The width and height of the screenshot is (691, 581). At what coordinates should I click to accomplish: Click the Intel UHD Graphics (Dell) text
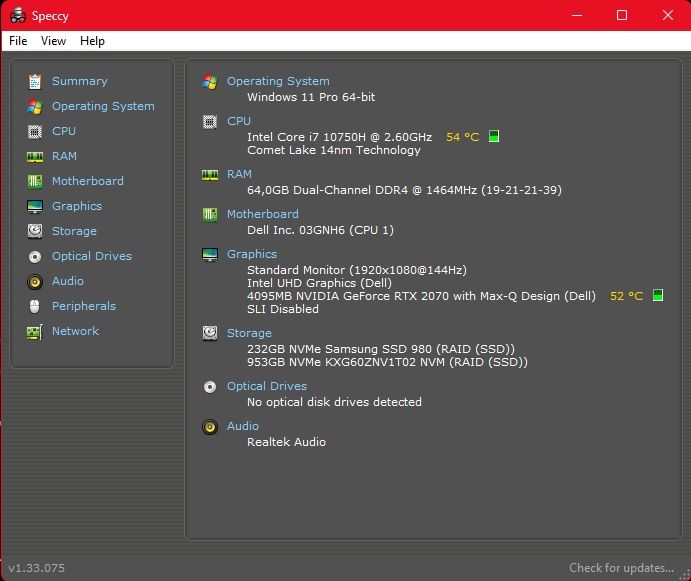(x=319, y=283)
